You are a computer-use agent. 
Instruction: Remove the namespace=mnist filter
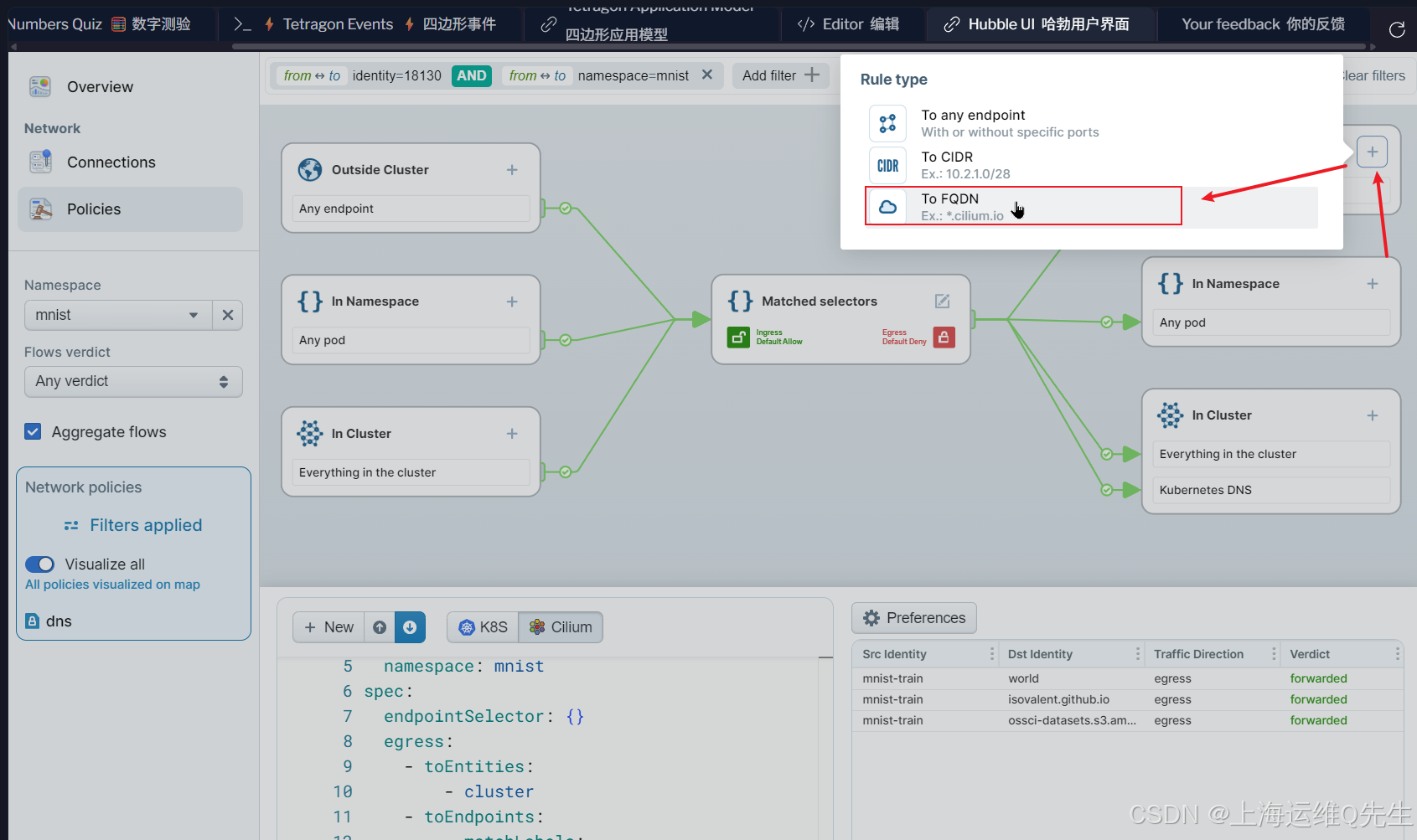[707, 75]
